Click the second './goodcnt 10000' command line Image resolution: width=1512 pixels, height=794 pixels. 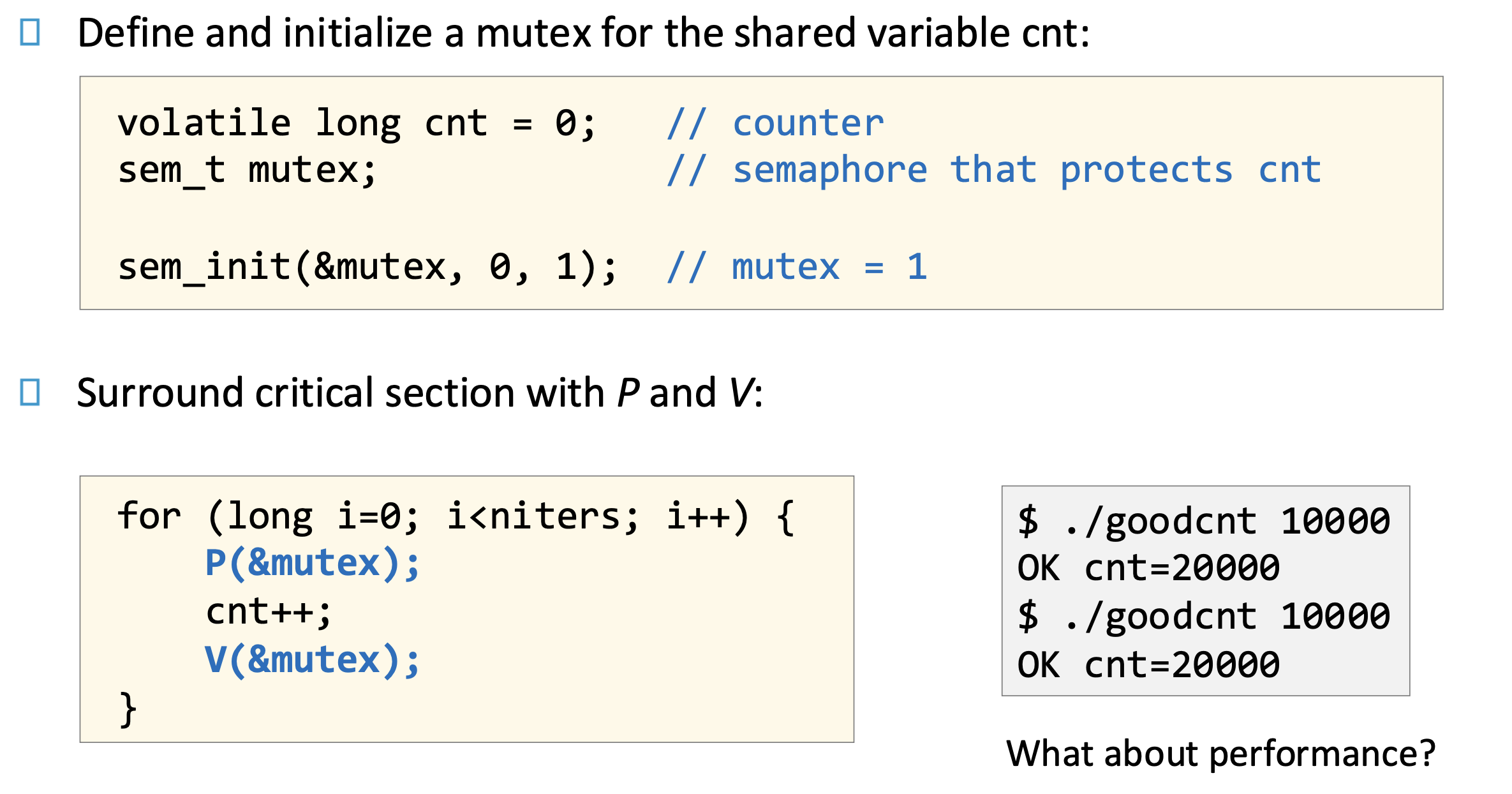point(1203,617)
